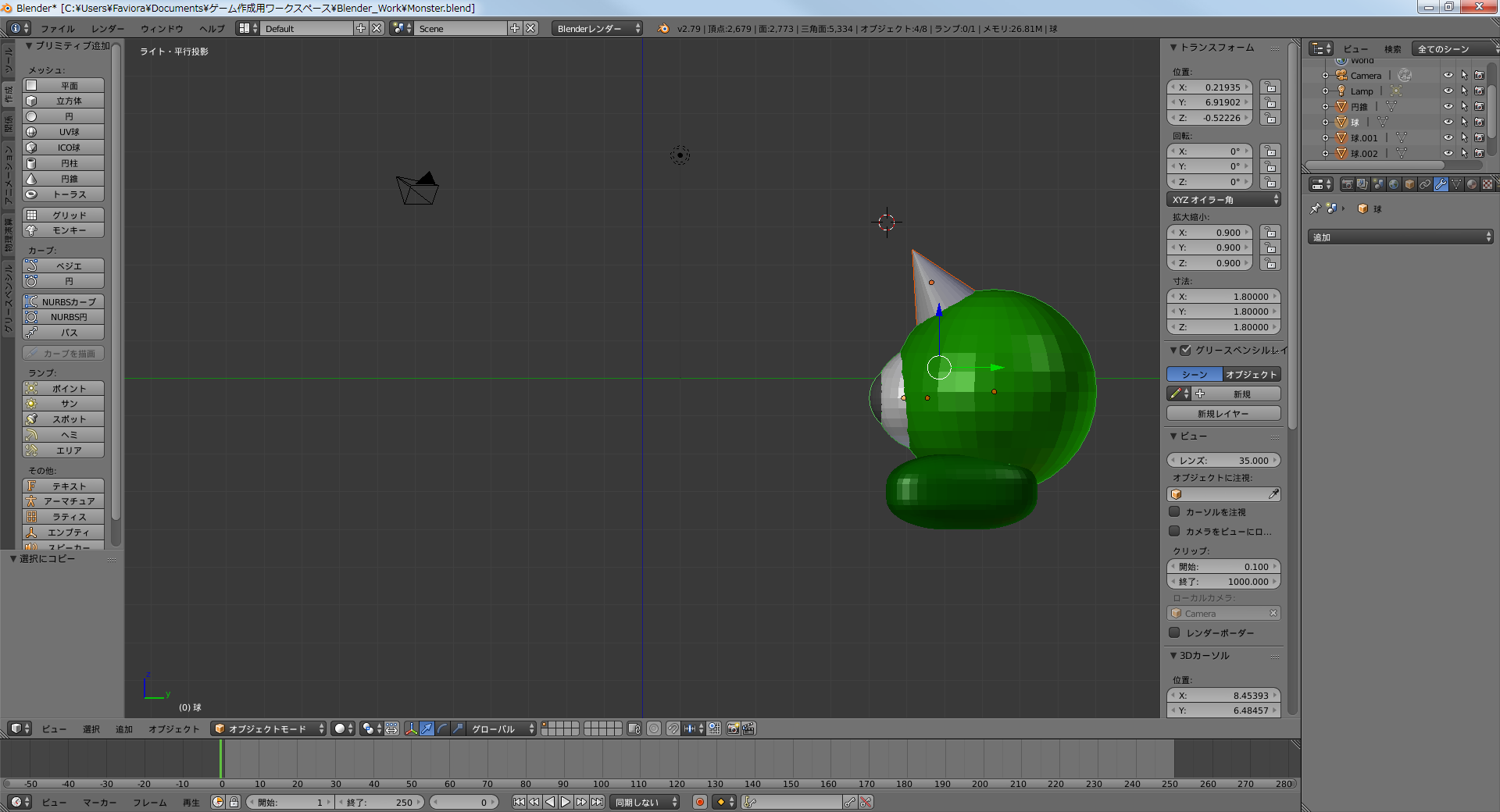Open the XYZ オイラー角 rotation mode dropdown
This screenshot has height=812, width=1500.
pyautogui.click(x=1223, y=200)
